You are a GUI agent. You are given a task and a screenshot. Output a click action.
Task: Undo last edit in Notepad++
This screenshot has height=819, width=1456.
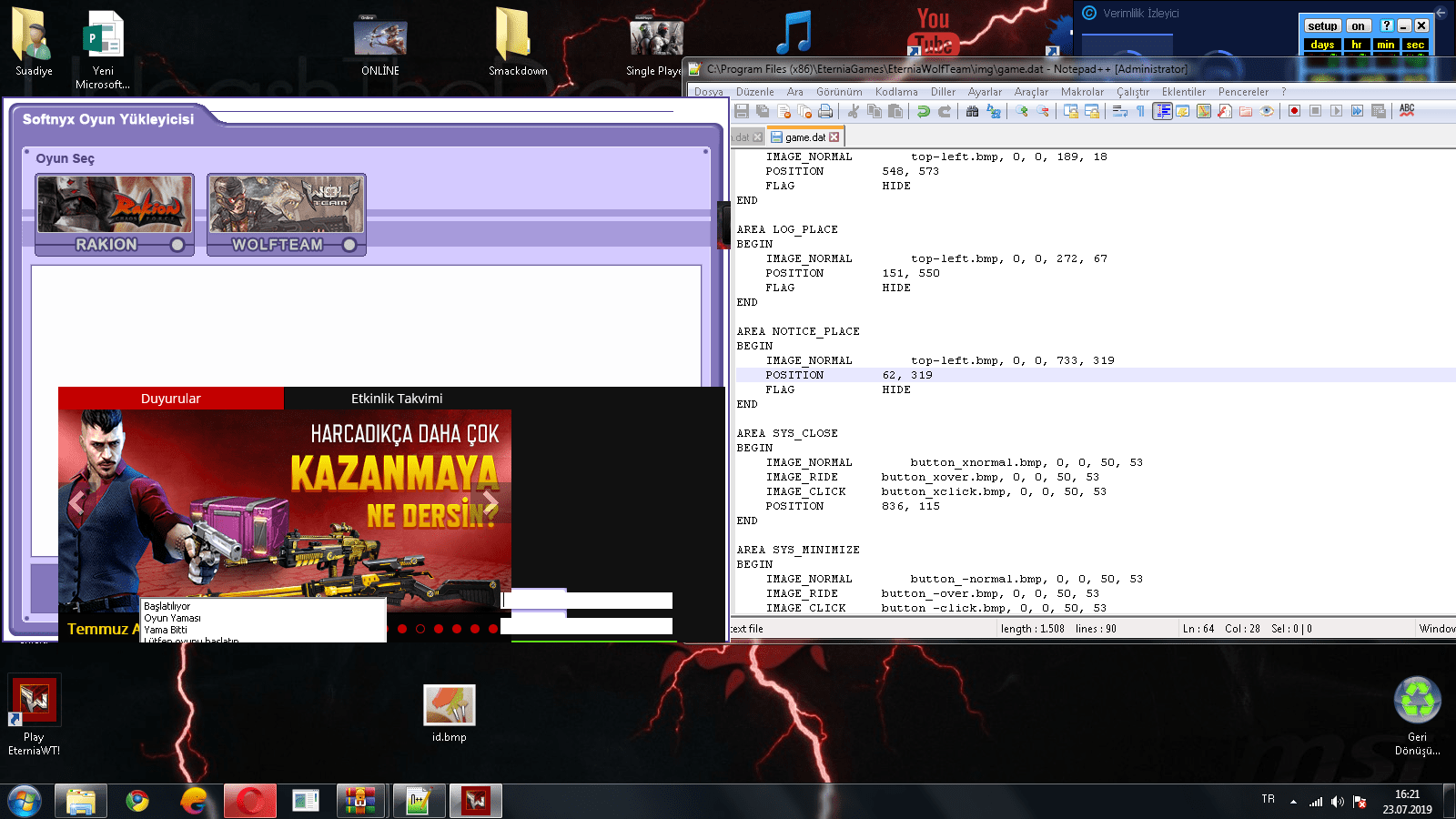[924, 111]
